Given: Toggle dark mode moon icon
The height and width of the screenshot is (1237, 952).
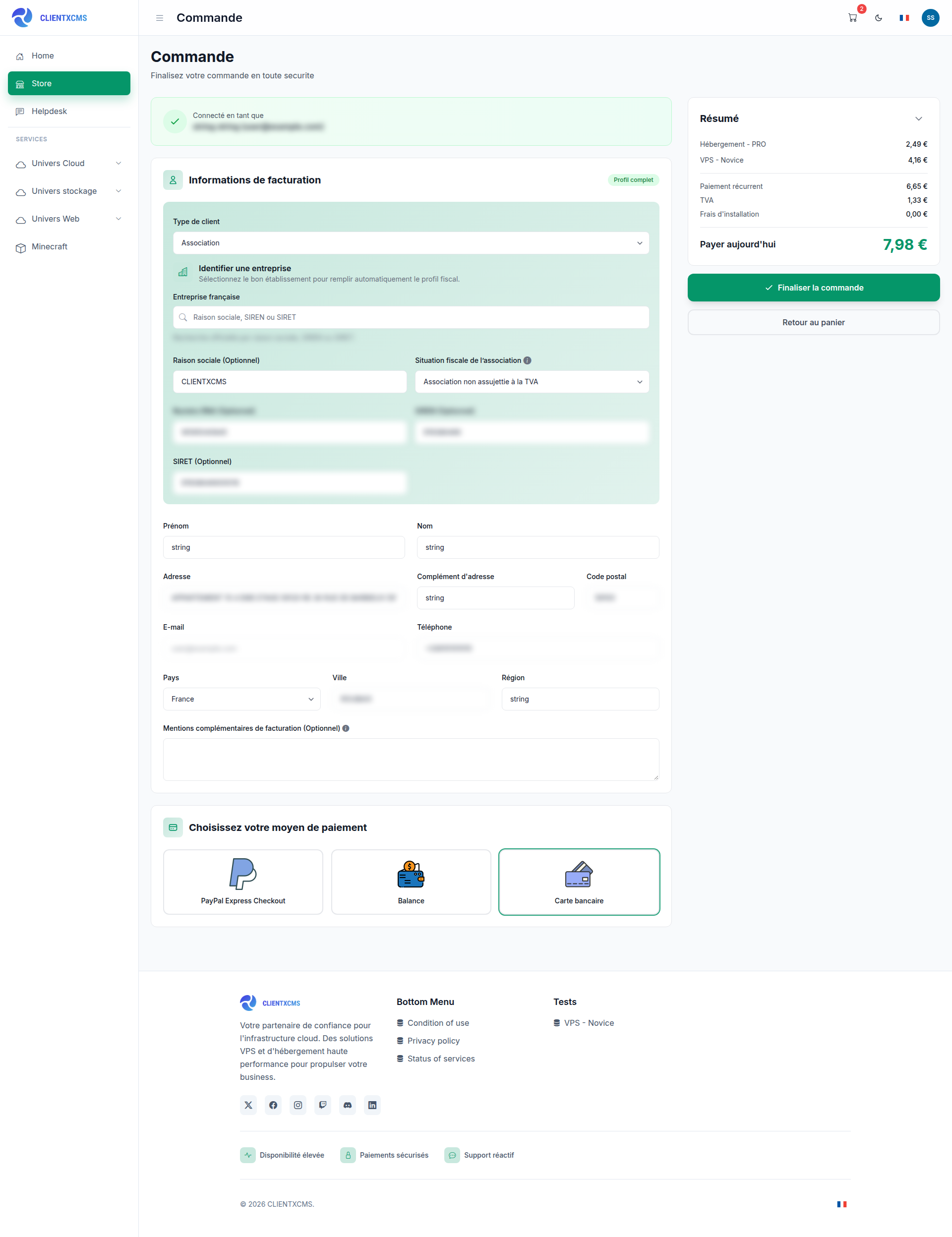Looking at the screenshot, I should click(879, 17).
